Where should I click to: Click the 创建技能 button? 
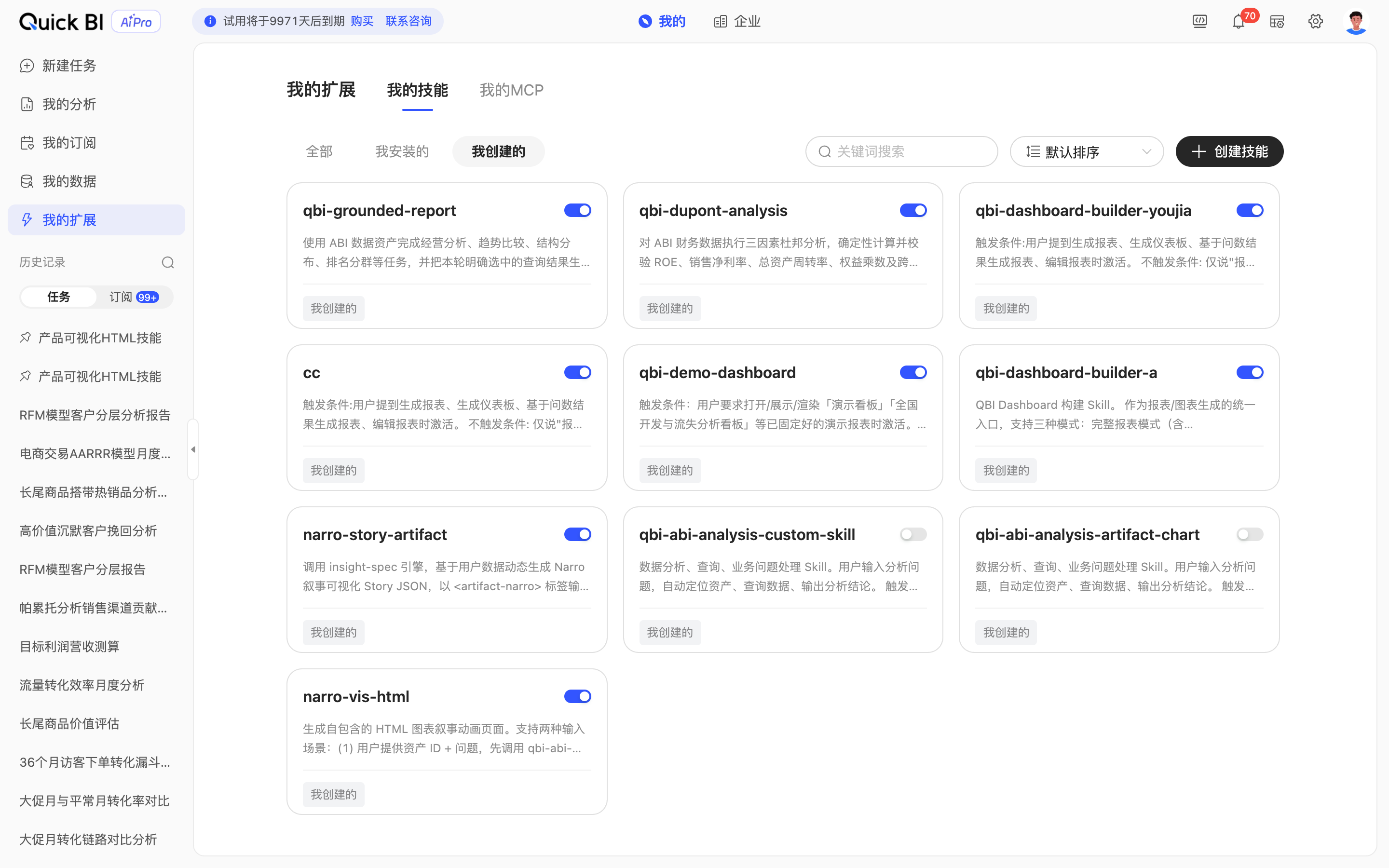(1229, 151)
